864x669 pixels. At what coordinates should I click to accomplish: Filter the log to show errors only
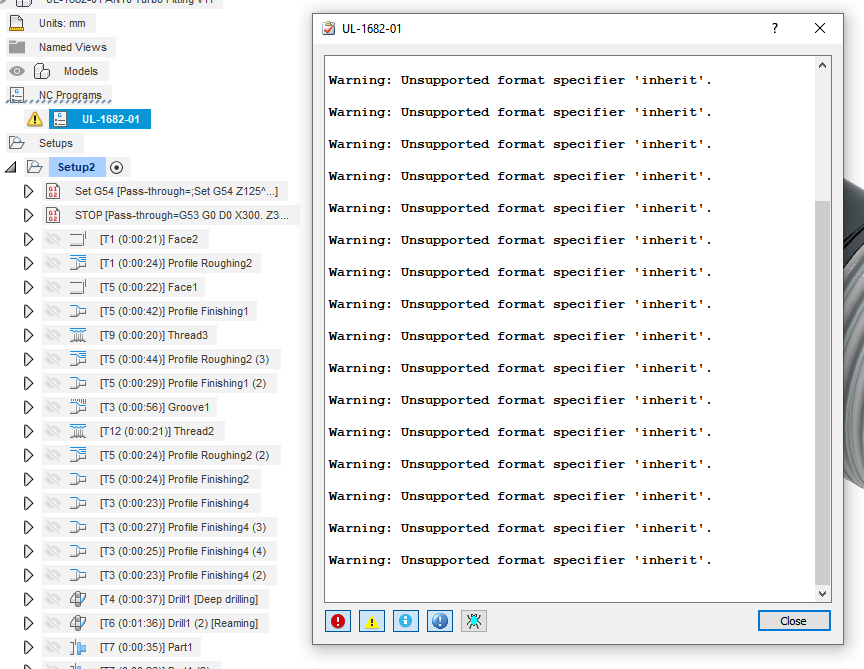pos(338,621)
